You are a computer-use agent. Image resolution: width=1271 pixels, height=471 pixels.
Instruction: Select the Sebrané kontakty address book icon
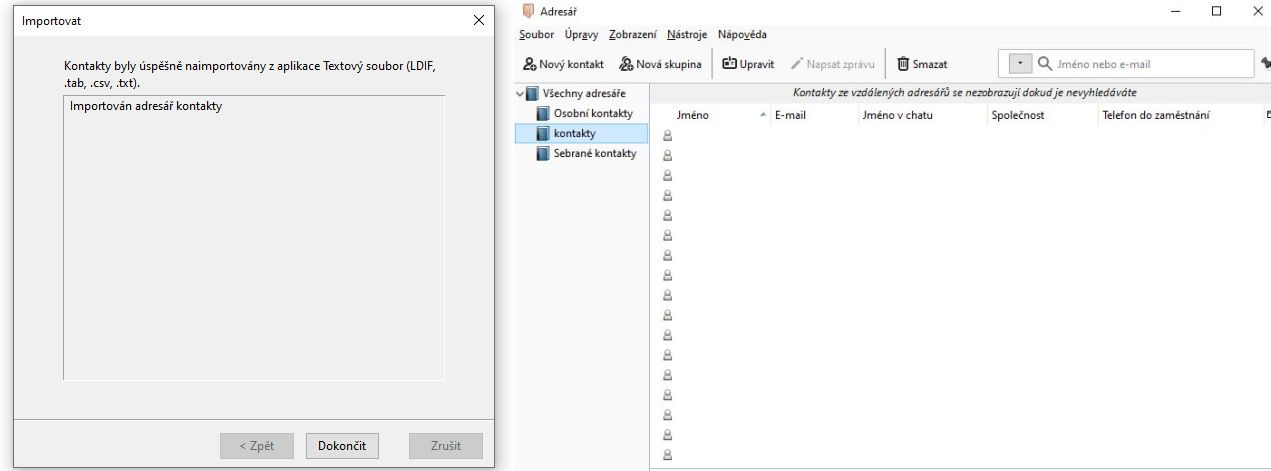pos(543,153)
